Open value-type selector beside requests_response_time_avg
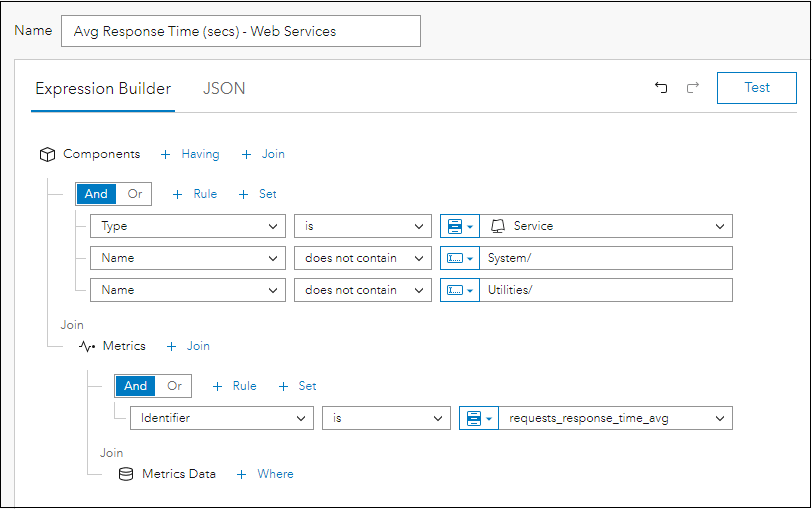 click(x=478, y=418)
